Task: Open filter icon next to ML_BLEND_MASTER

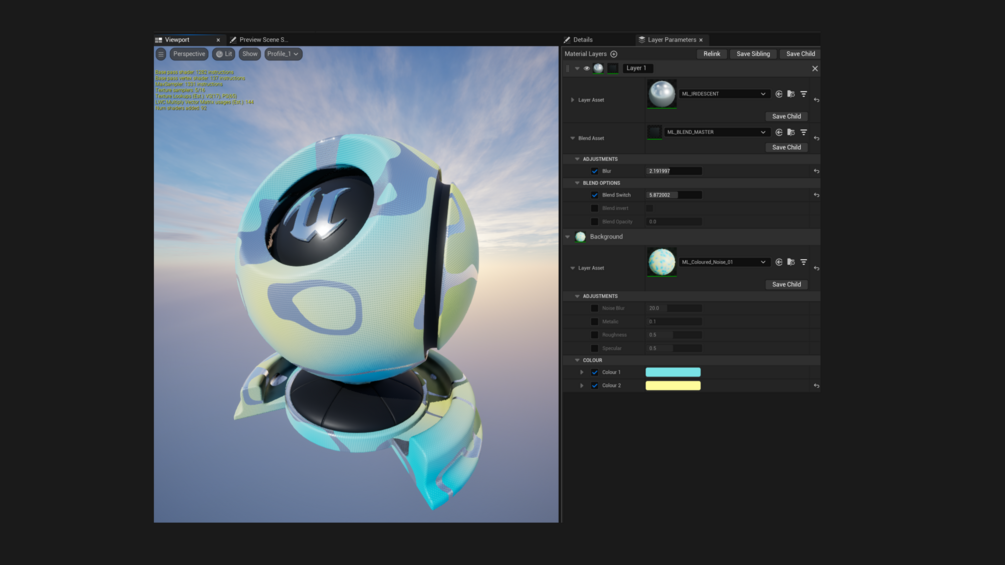Action: [x=803, y=133]
